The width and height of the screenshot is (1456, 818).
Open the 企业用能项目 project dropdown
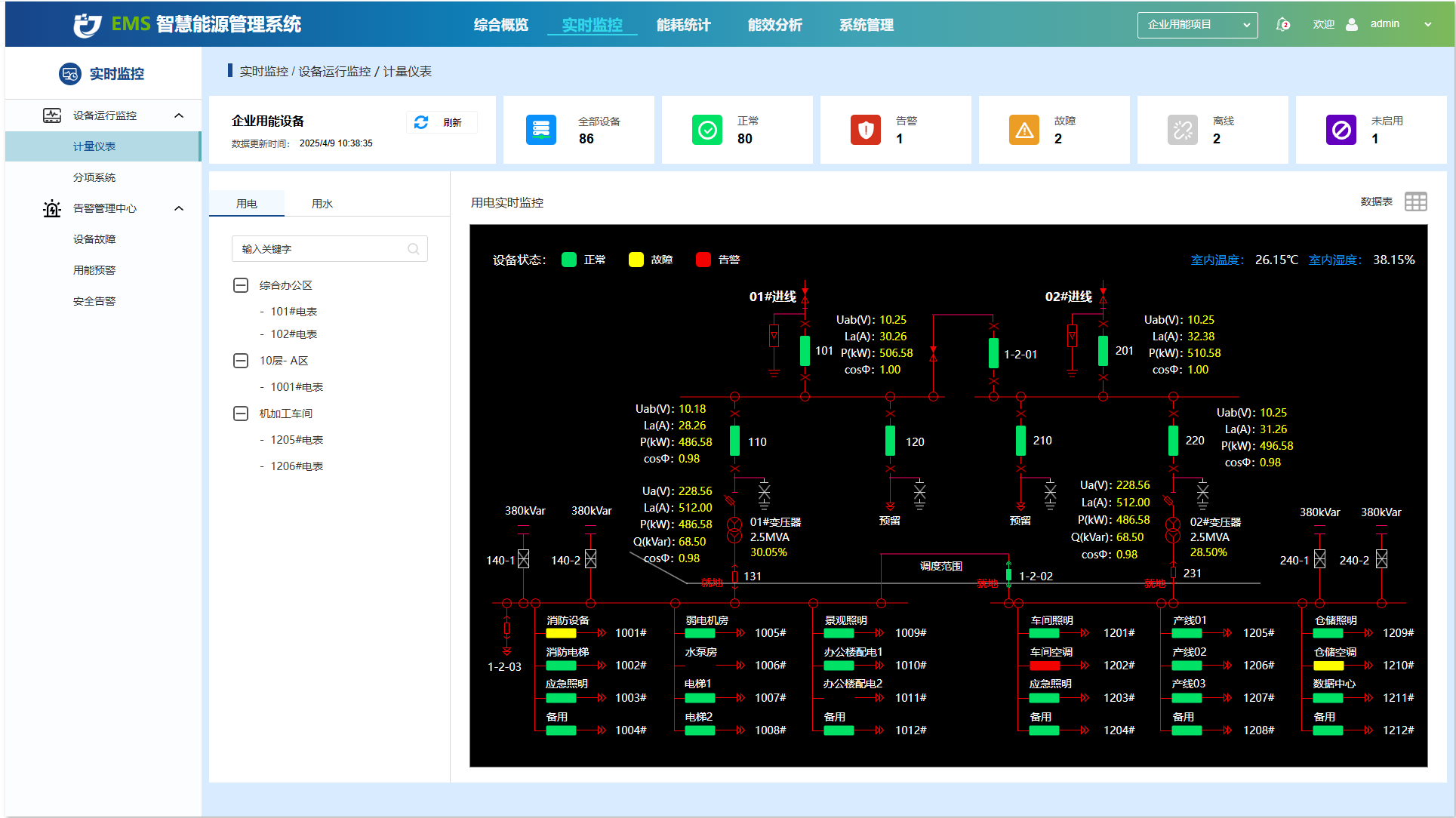1197,25
